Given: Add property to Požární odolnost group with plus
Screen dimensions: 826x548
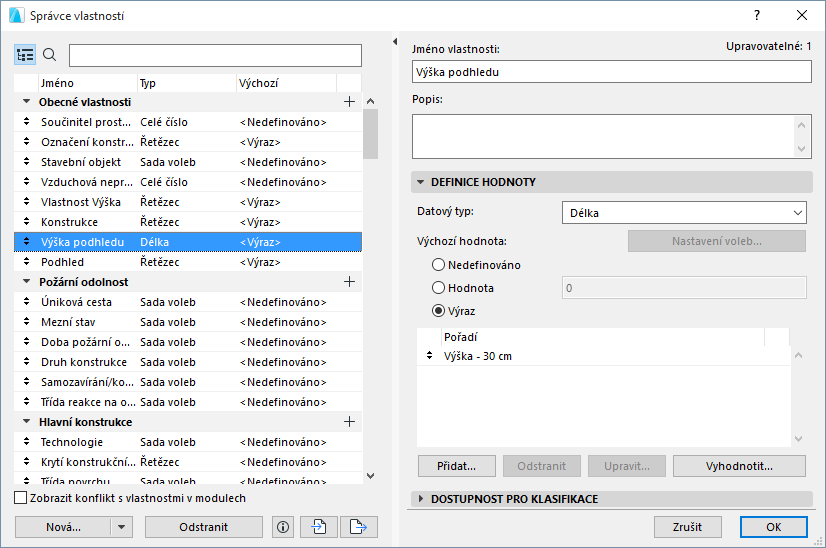Looking at the screenshot, I should tap(349, 282).
